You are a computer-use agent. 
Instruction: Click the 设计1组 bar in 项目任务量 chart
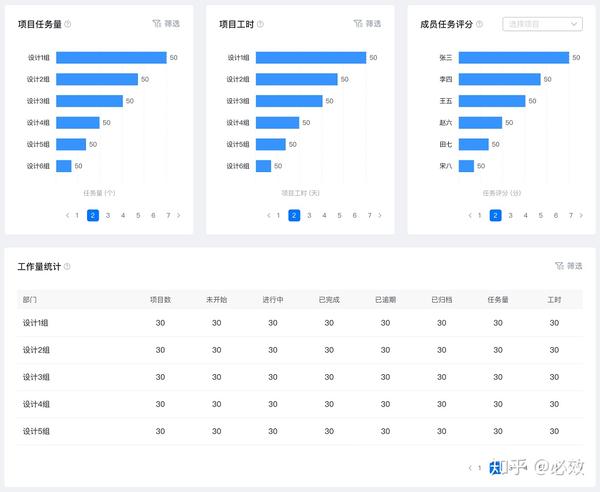coord(110,58)
